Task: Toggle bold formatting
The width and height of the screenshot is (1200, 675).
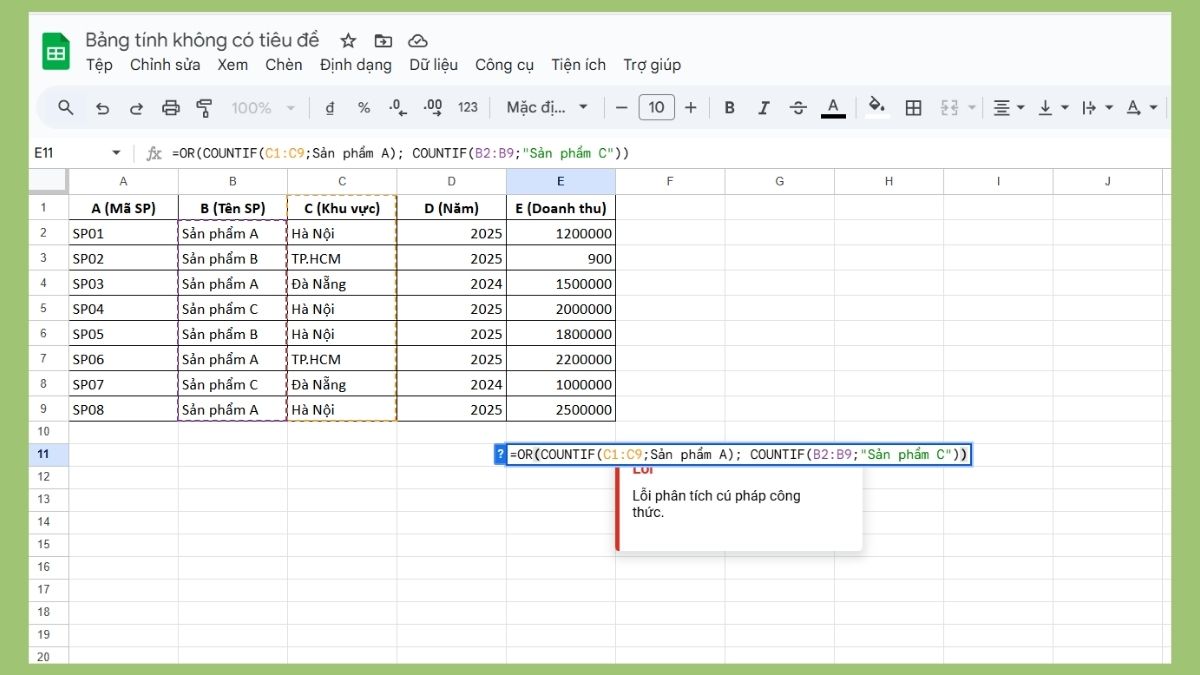Action: click(729, 107)
